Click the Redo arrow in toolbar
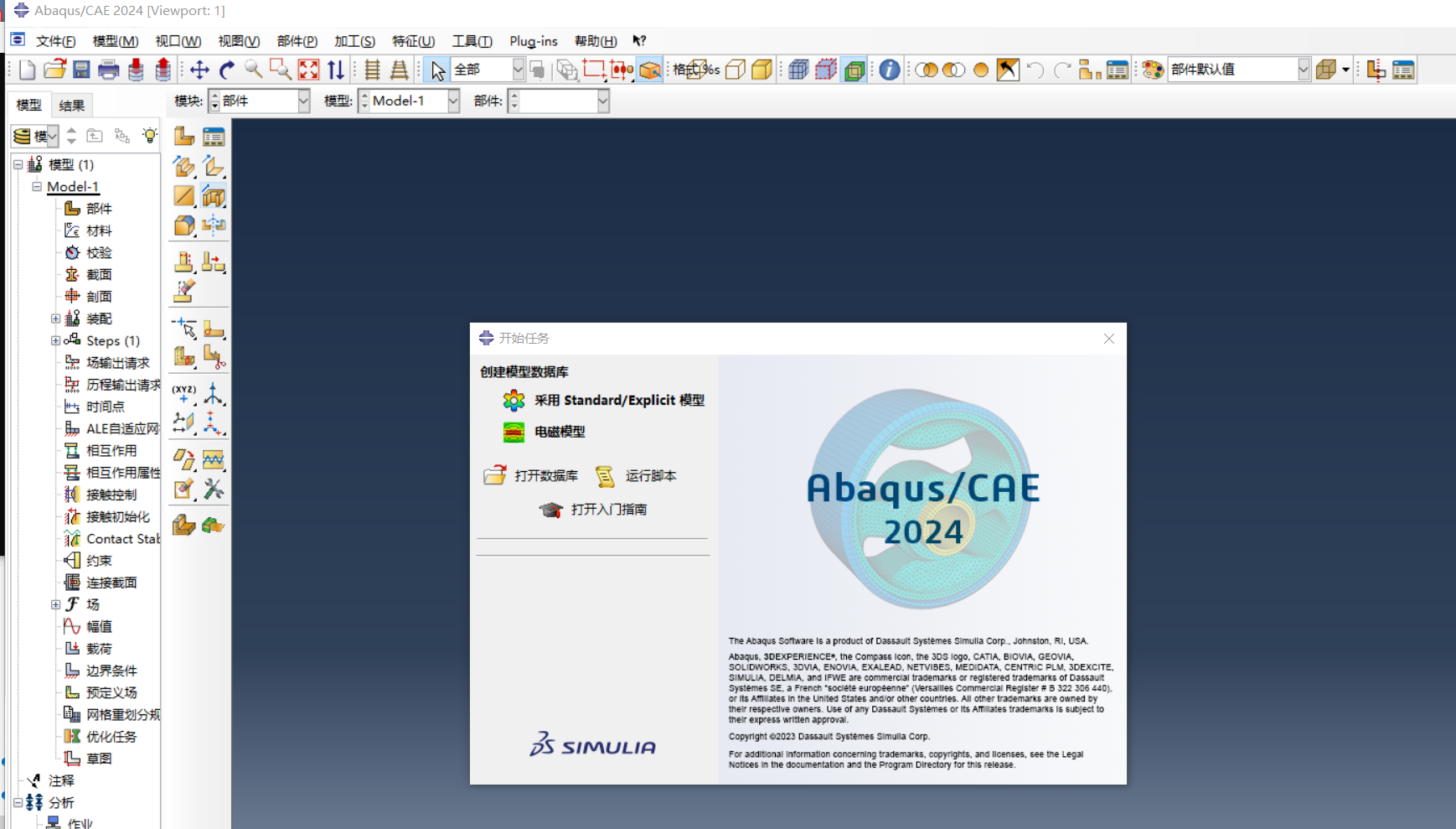 1062,70
